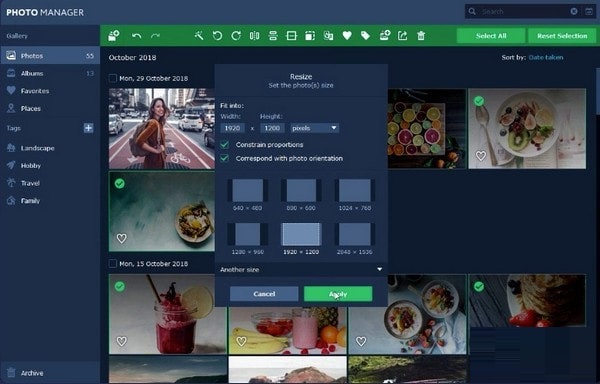Click the plus button beside Tags
The width and height of the screenshot is (600, 384).
pos(88,128)
